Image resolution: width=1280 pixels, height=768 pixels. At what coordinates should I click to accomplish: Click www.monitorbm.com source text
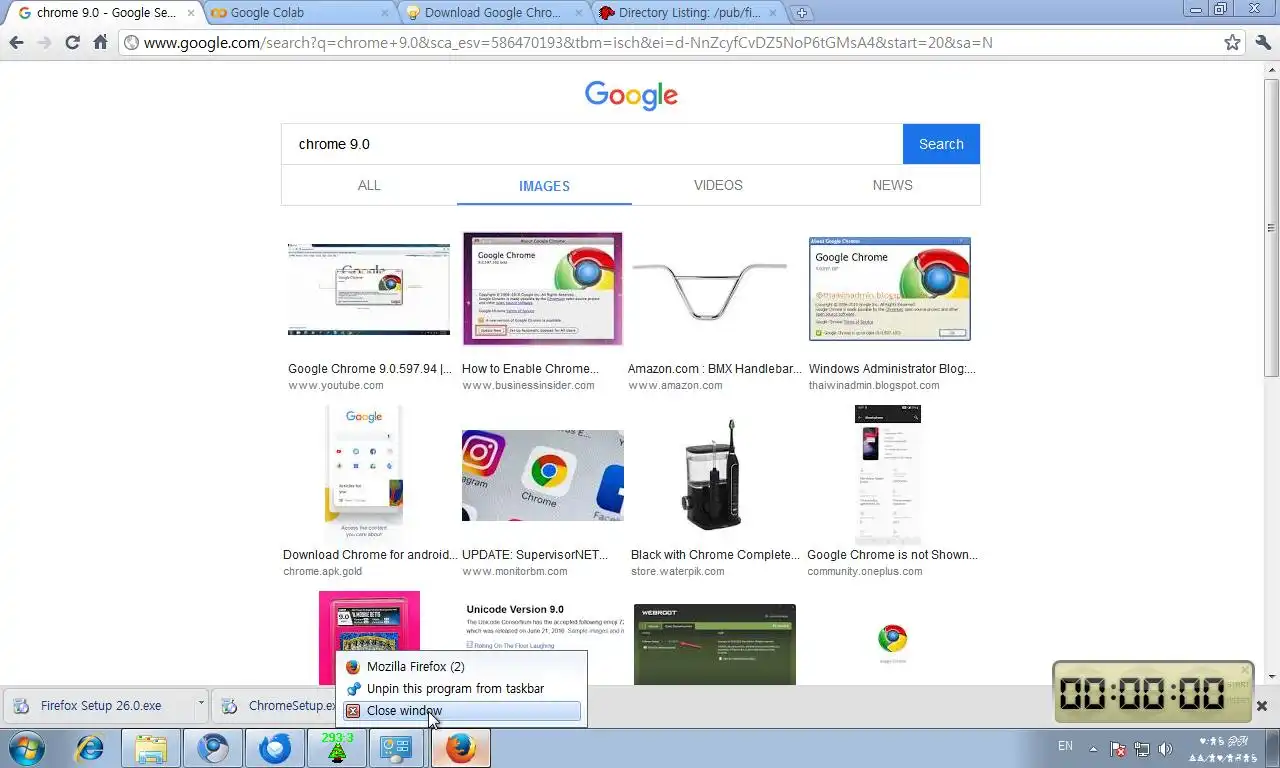pyautogui.click(x=514, y=571)
